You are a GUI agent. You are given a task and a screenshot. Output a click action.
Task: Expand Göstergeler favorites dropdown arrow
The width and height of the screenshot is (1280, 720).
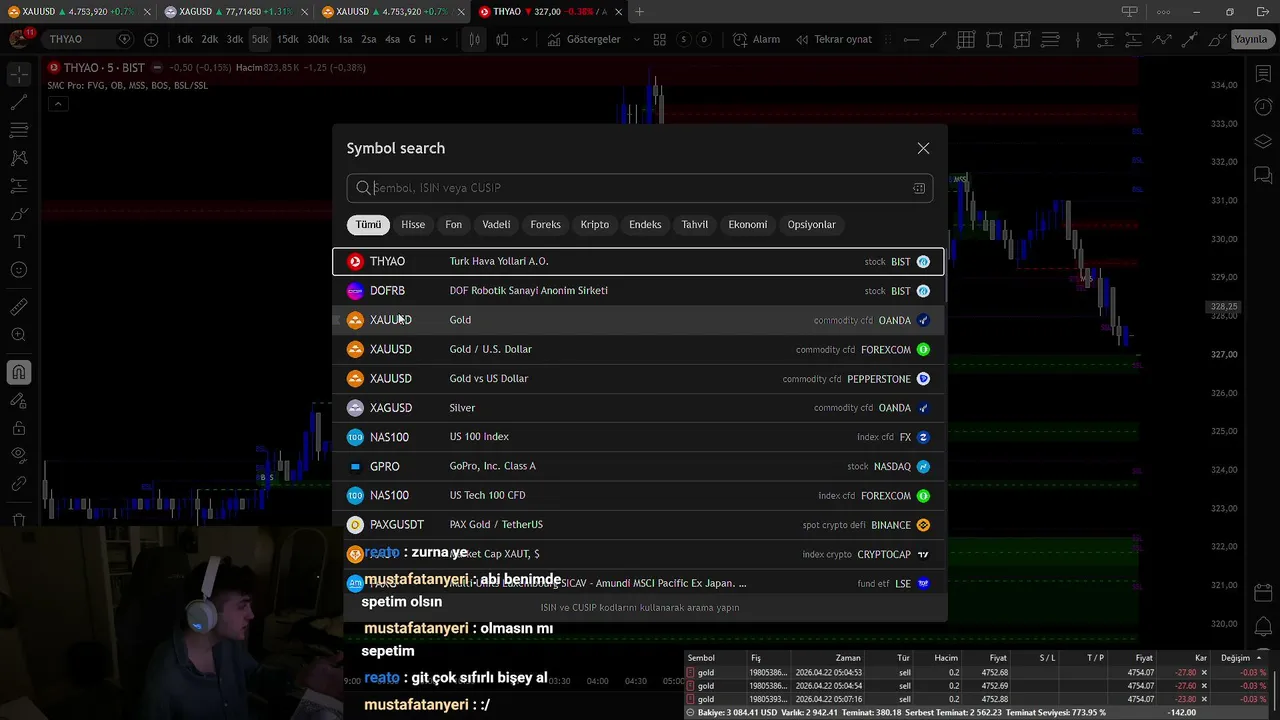(x=636, y=39)
